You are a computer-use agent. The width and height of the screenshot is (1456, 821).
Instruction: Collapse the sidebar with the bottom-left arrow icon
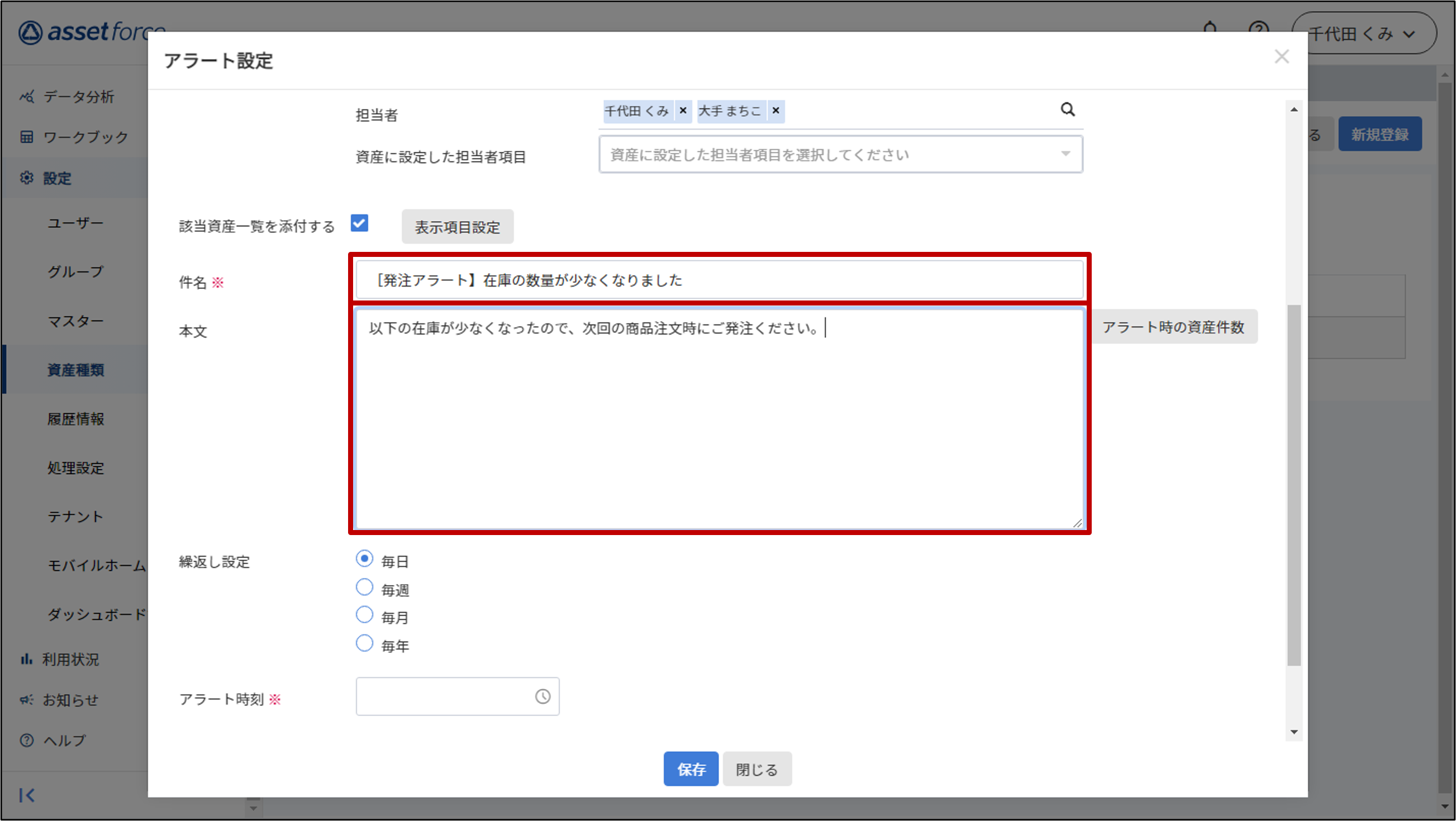click(x=27, y=795)
